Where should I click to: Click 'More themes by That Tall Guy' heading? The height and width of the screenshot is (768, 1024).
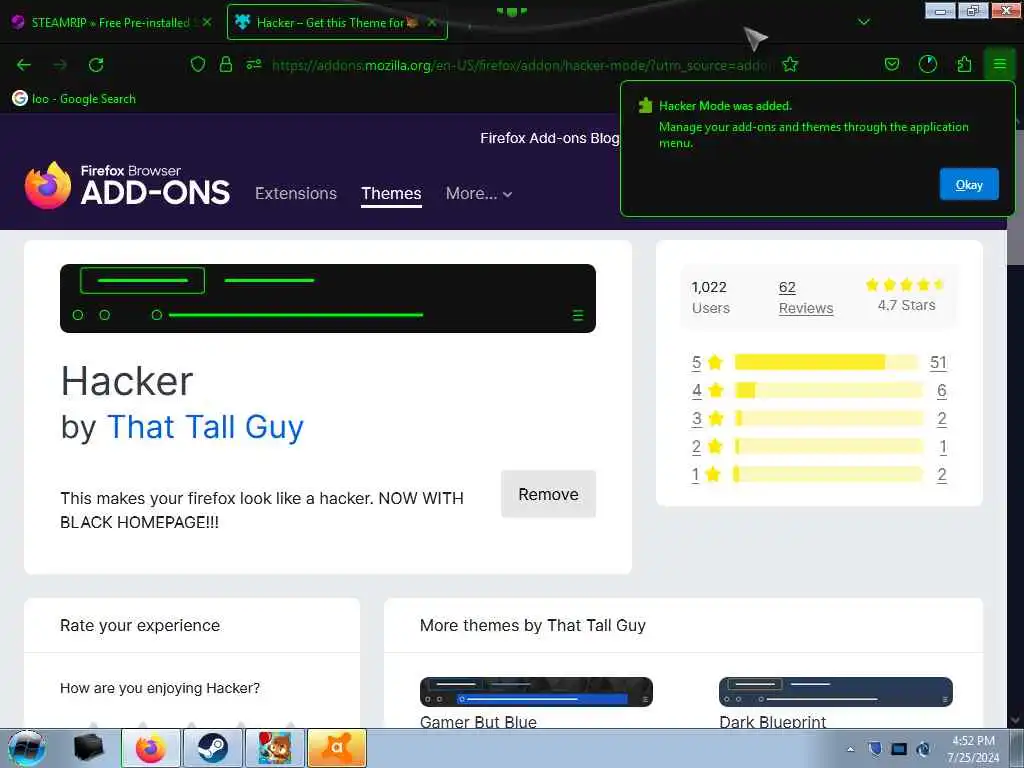click(533, 625)
